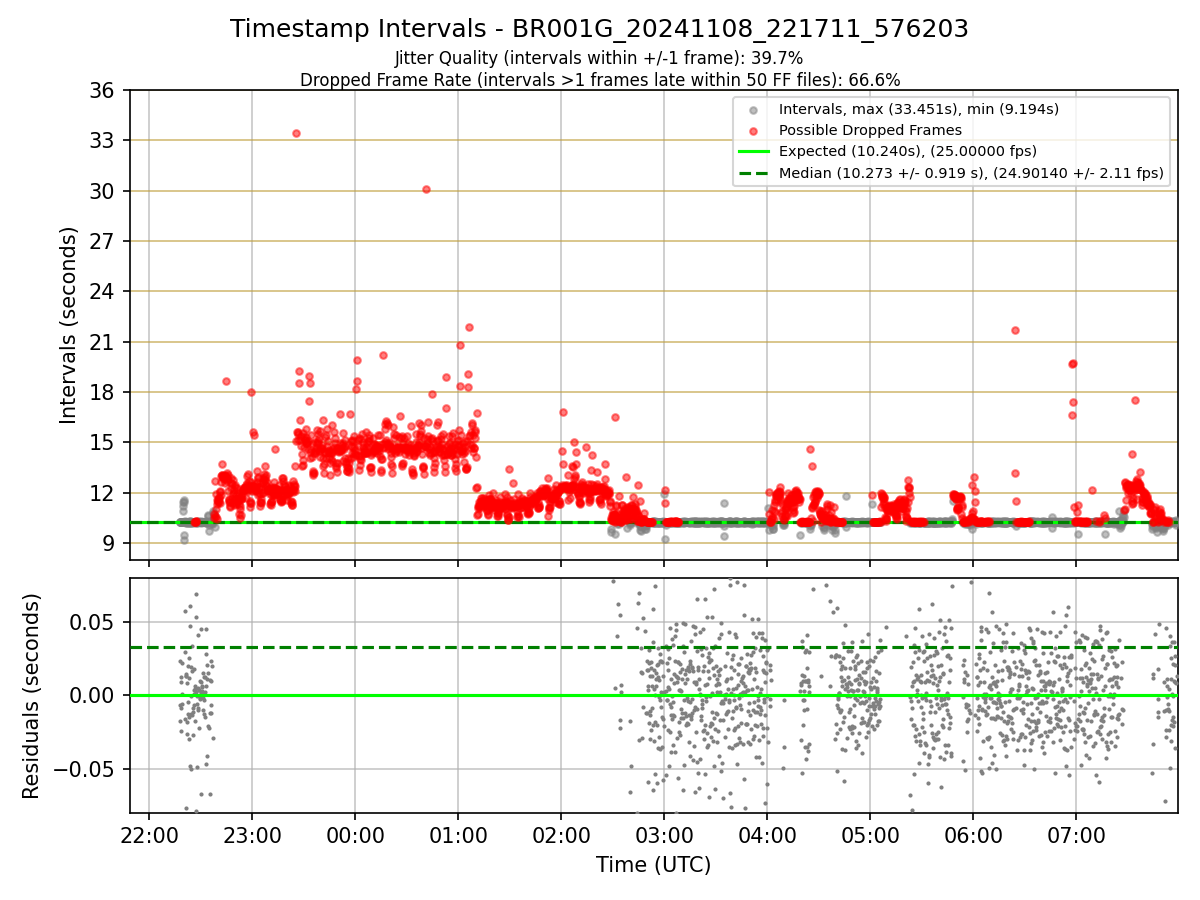Click the red outlier point at 30 seconds

426,189
